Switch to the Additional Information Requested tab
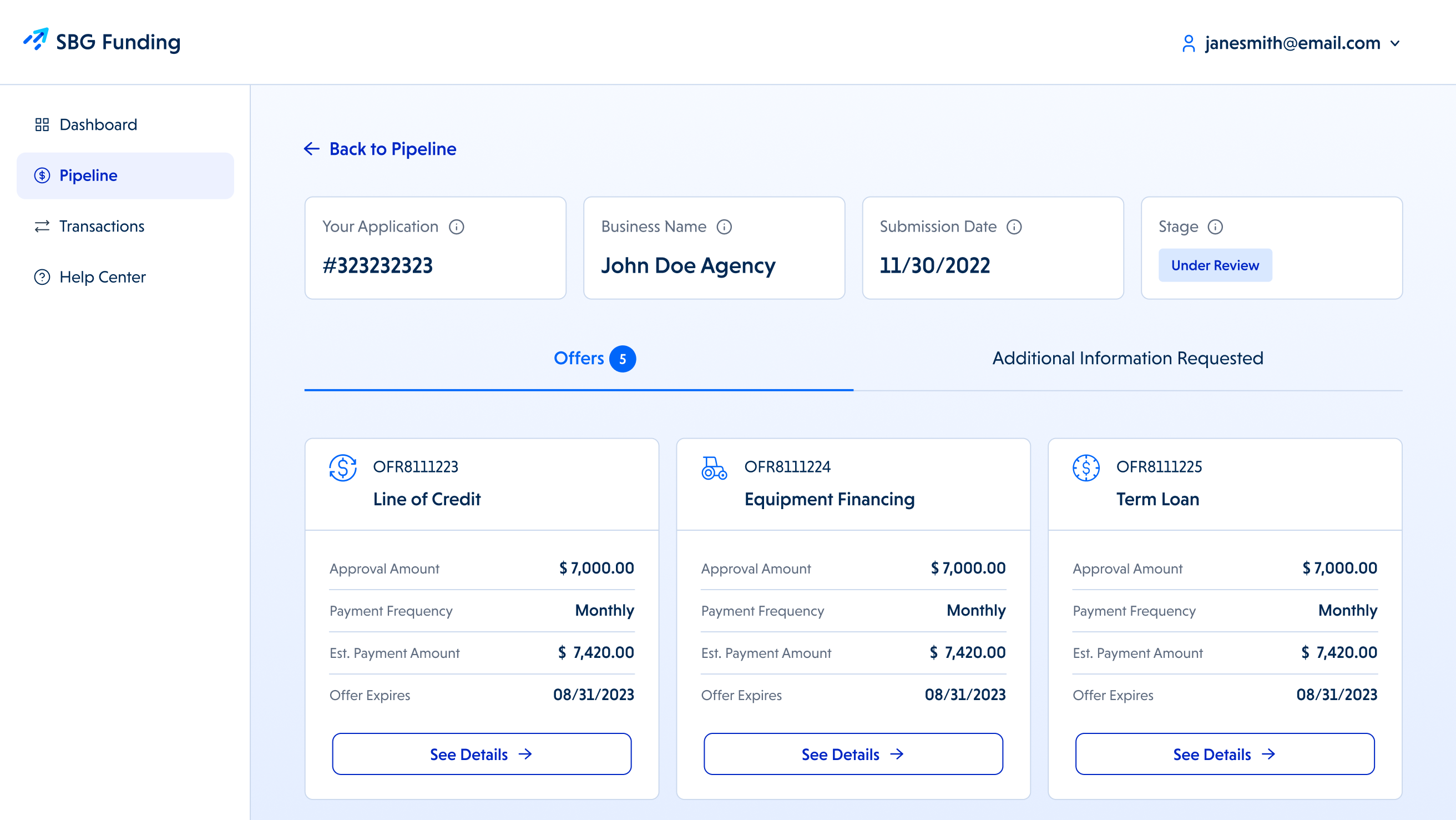The image size is (1456, 820). [x=1128, y=359]
